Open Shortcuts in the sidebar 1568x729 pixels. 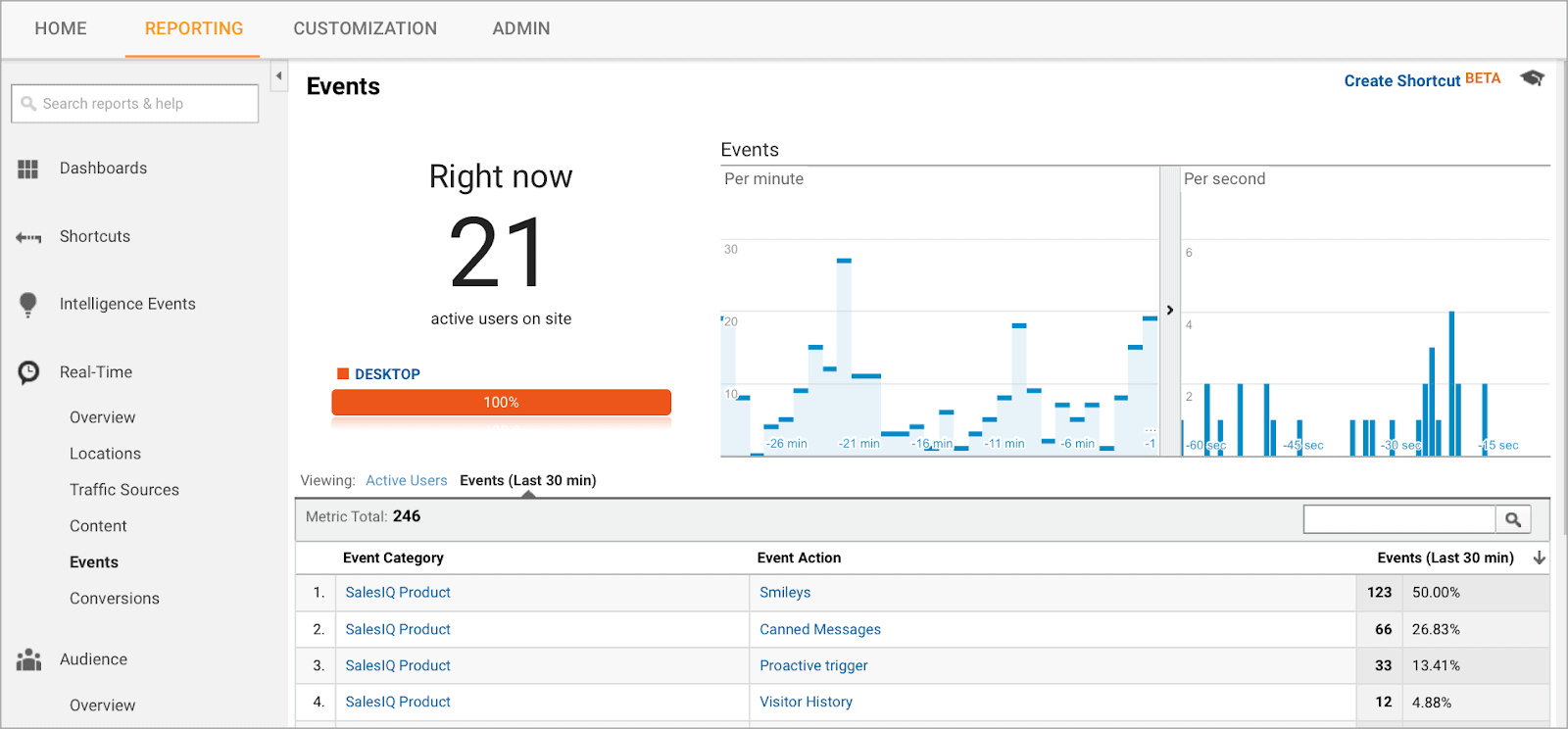click(95, 236)
